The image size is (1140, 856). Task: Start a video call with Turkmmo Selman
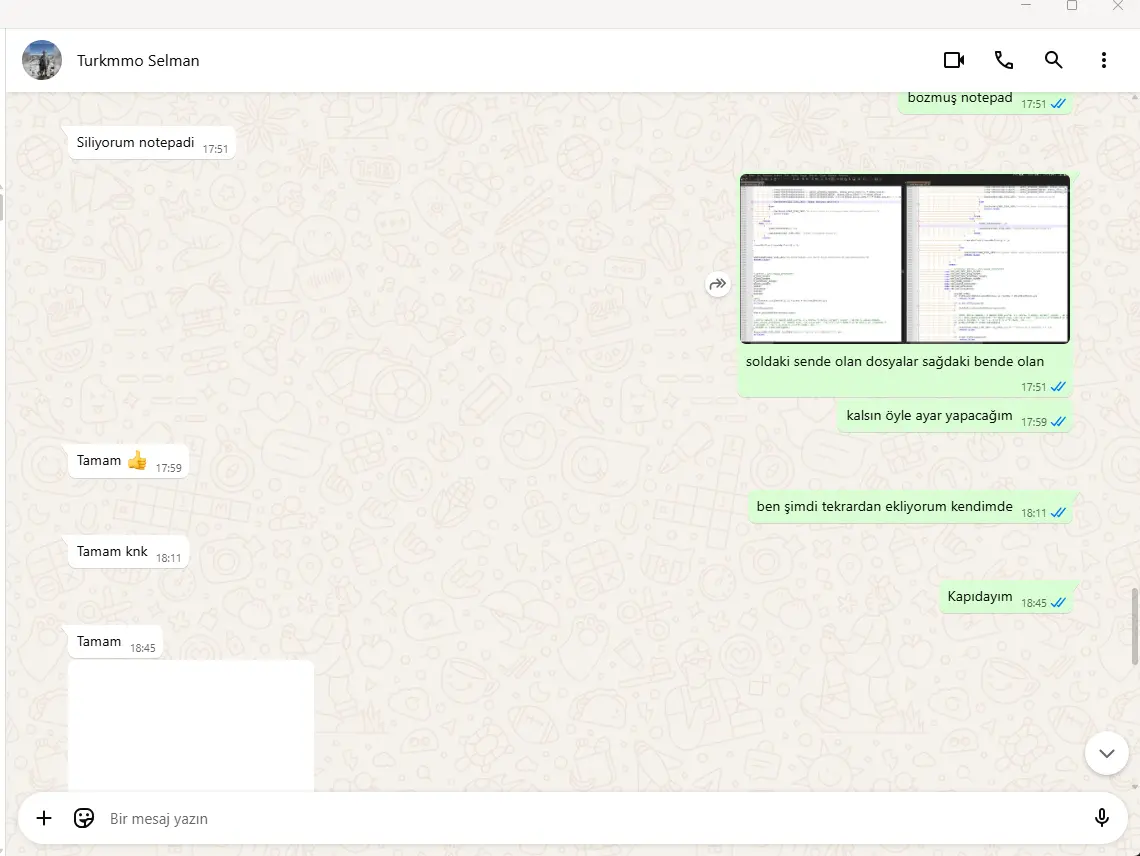click(x=953, y=60)
